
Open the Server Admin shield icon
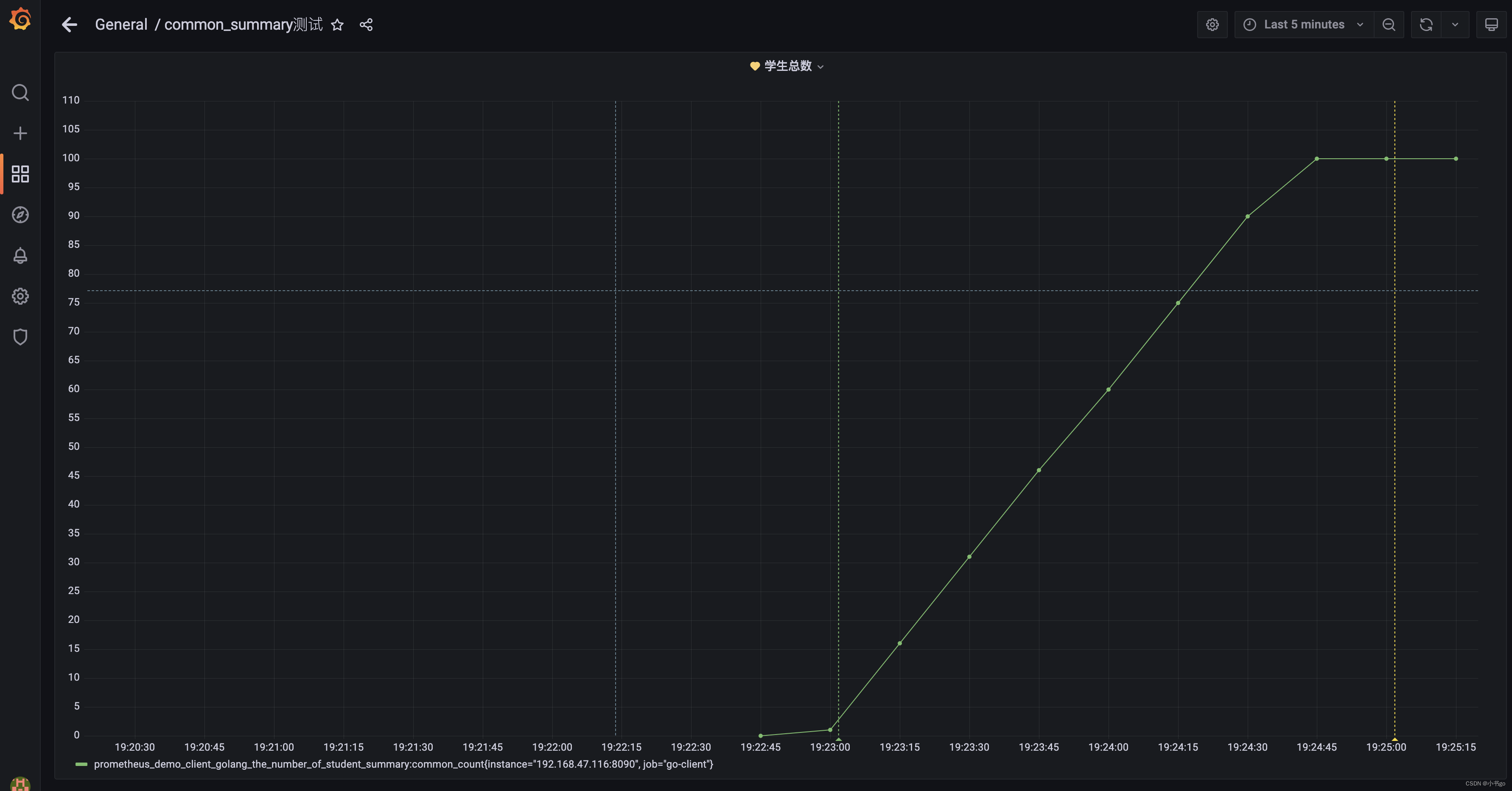[20, 337]
